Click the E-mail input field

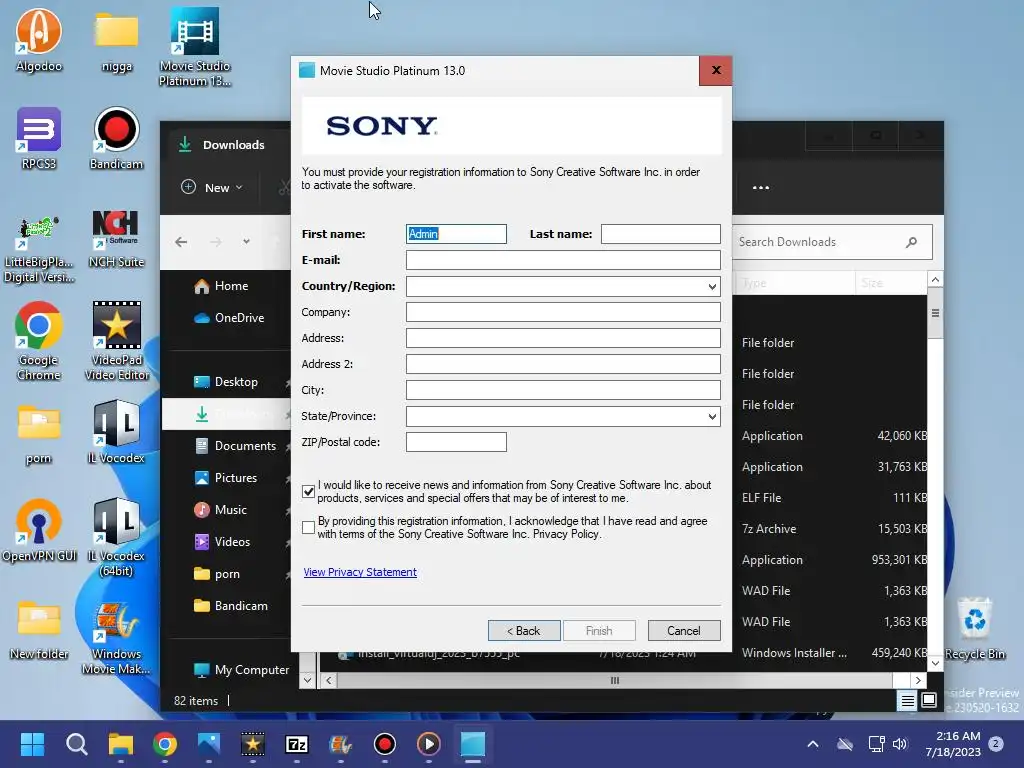(x=563, y=260)
